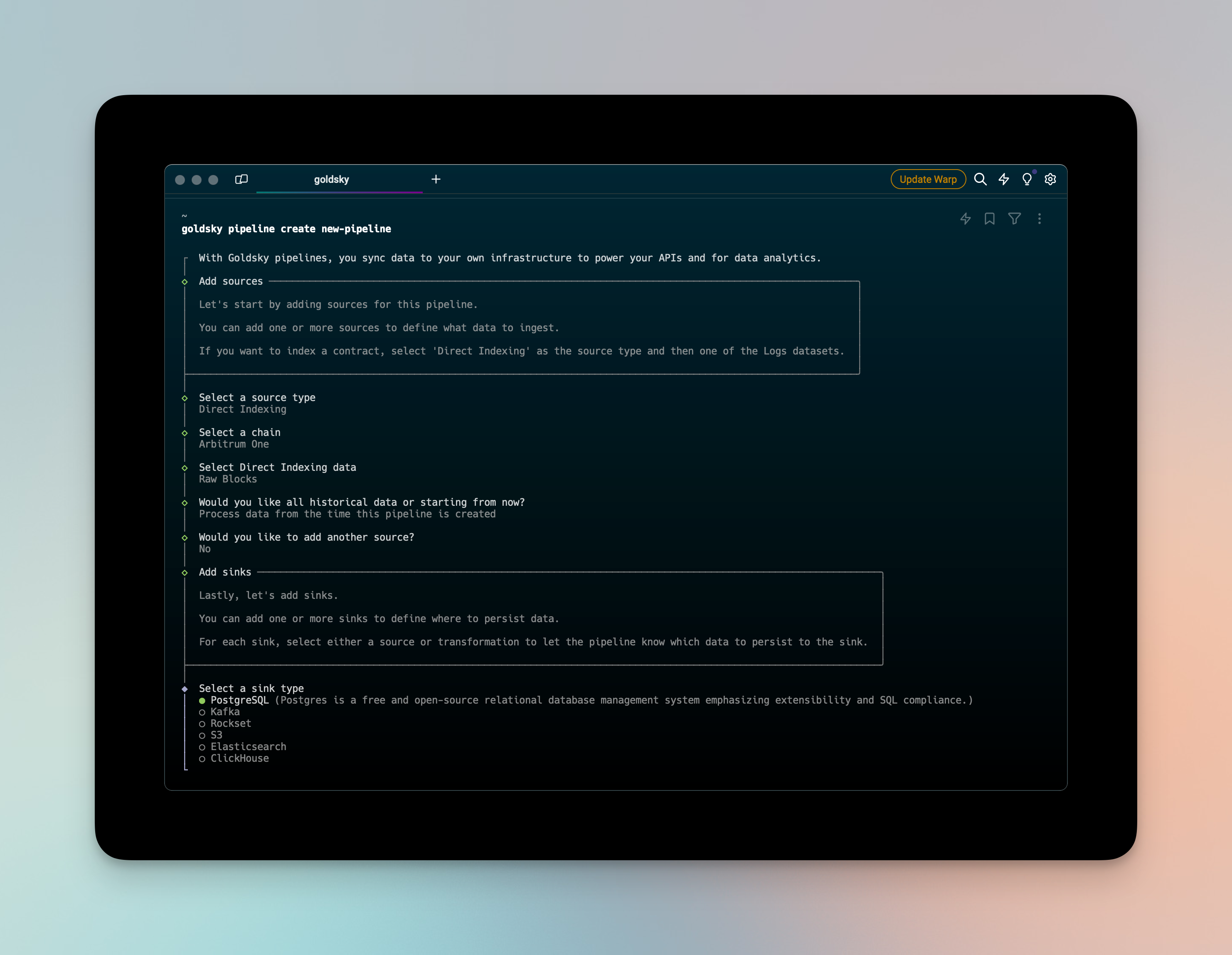The width and height of the screenshot is (1232, 955).
Task: Select the Elasticsearch sink option
Action: click(x=243, y=747)
